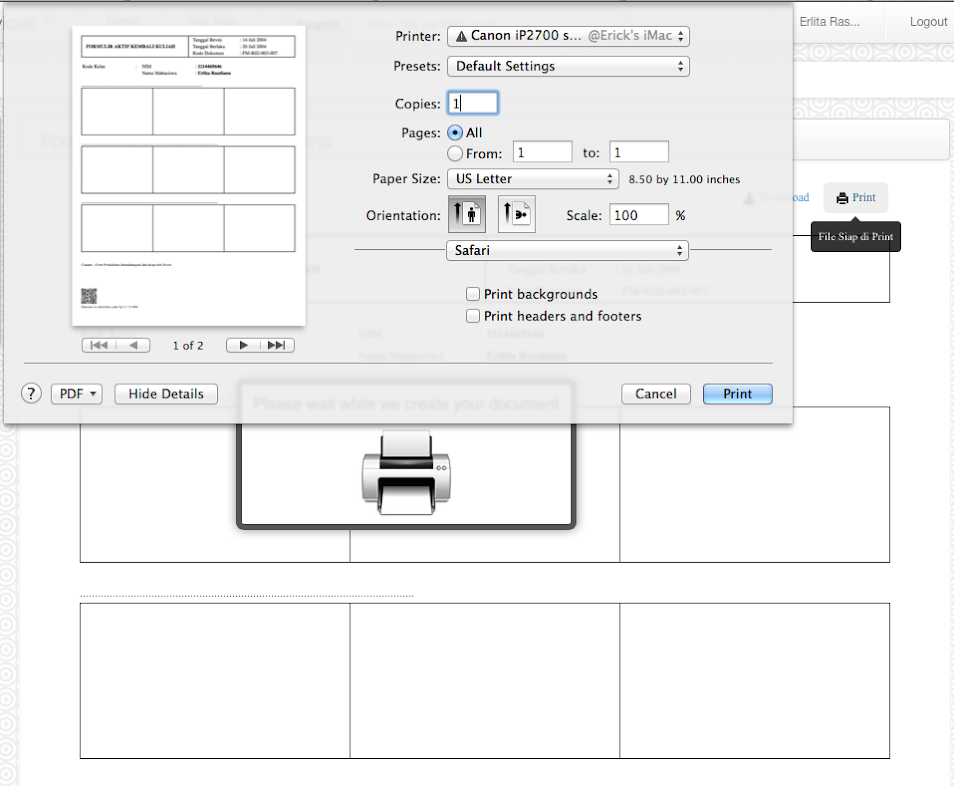Click the 'File Siap di Print' tooltip
954x786 pixels.
tap(855, 237)
